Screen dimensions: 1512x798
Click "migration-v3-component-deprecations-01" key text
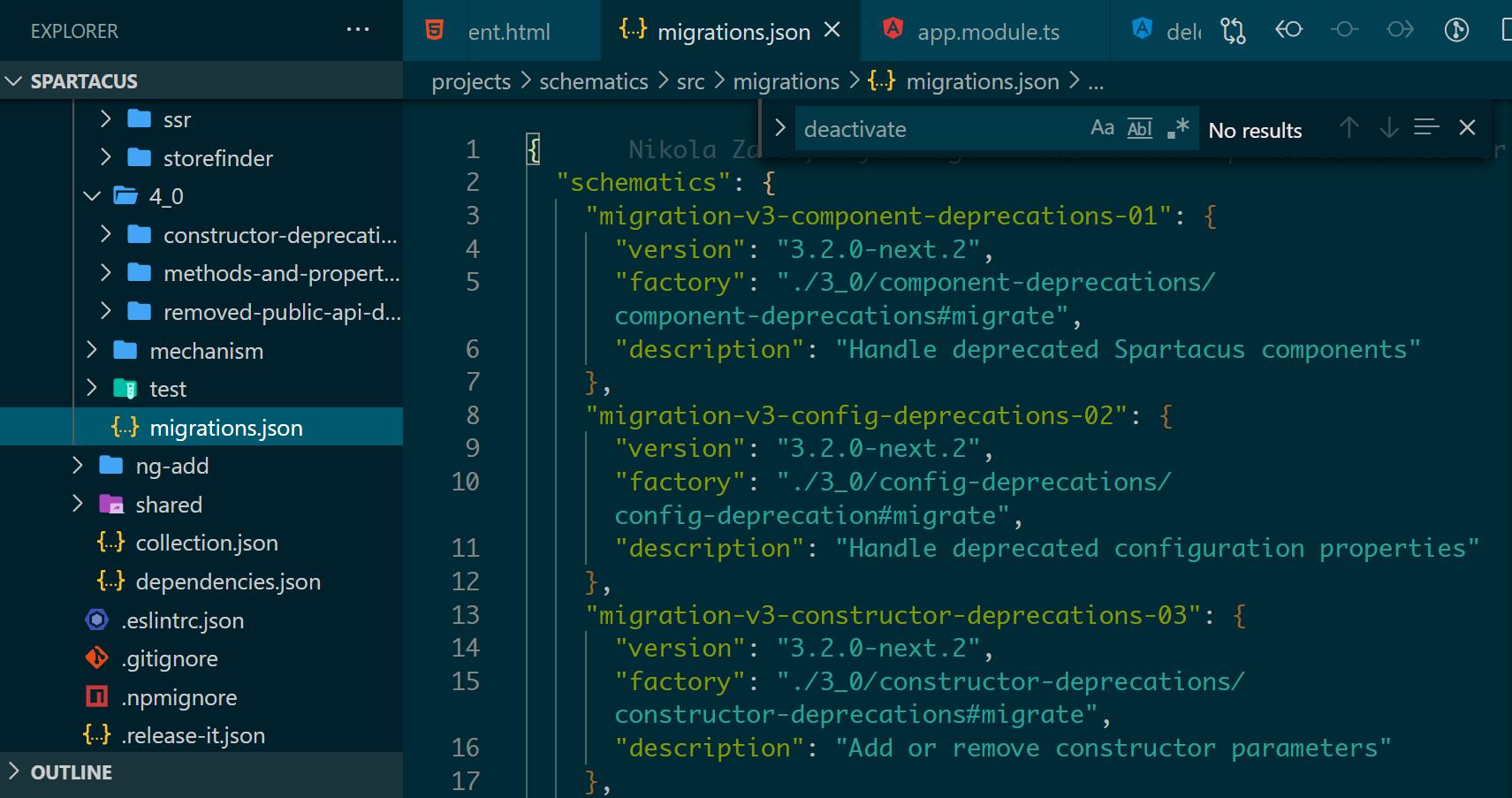[878, 216]
